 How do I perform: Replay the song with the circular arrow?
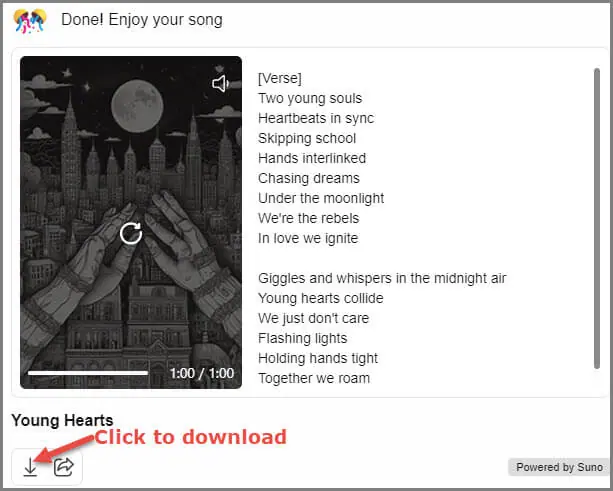pyautogui.click(x=131, y=234)
